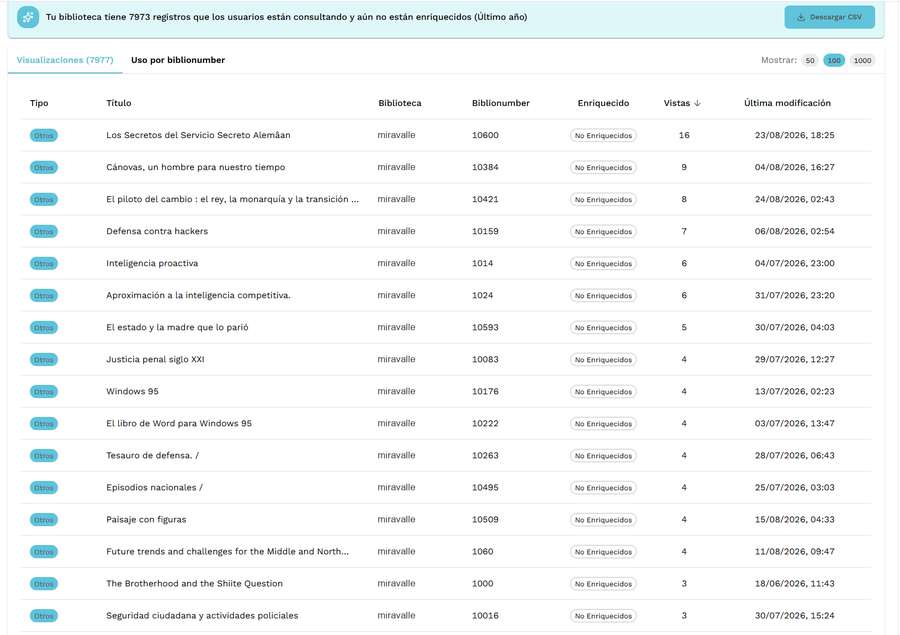Select title Justicia penal siglo XXI
Image resolution: width=900 pixels, height=635 pixels.
click(155, 359)
